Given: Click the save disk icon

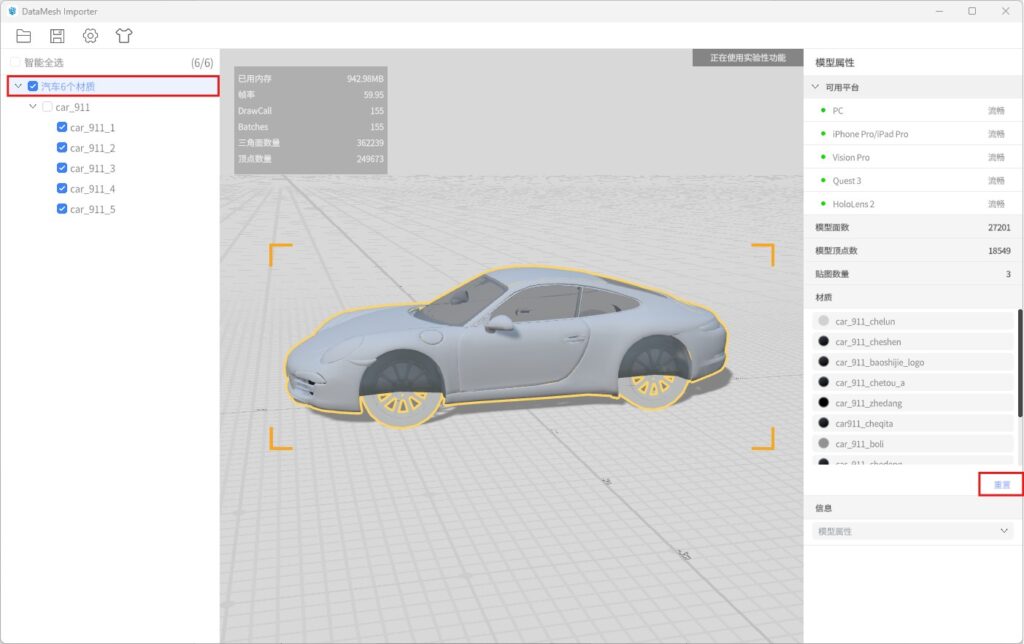Looking at the screenshot, I should click(57, 36).
